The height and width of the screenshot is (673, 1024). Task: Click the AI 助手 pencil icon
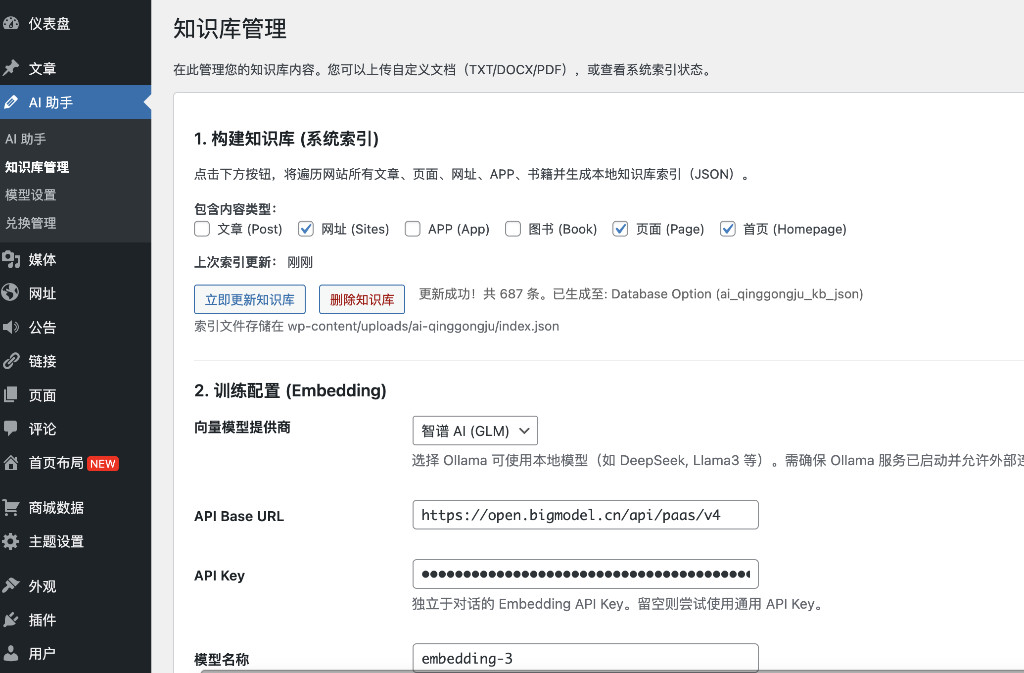coord(14,101)
